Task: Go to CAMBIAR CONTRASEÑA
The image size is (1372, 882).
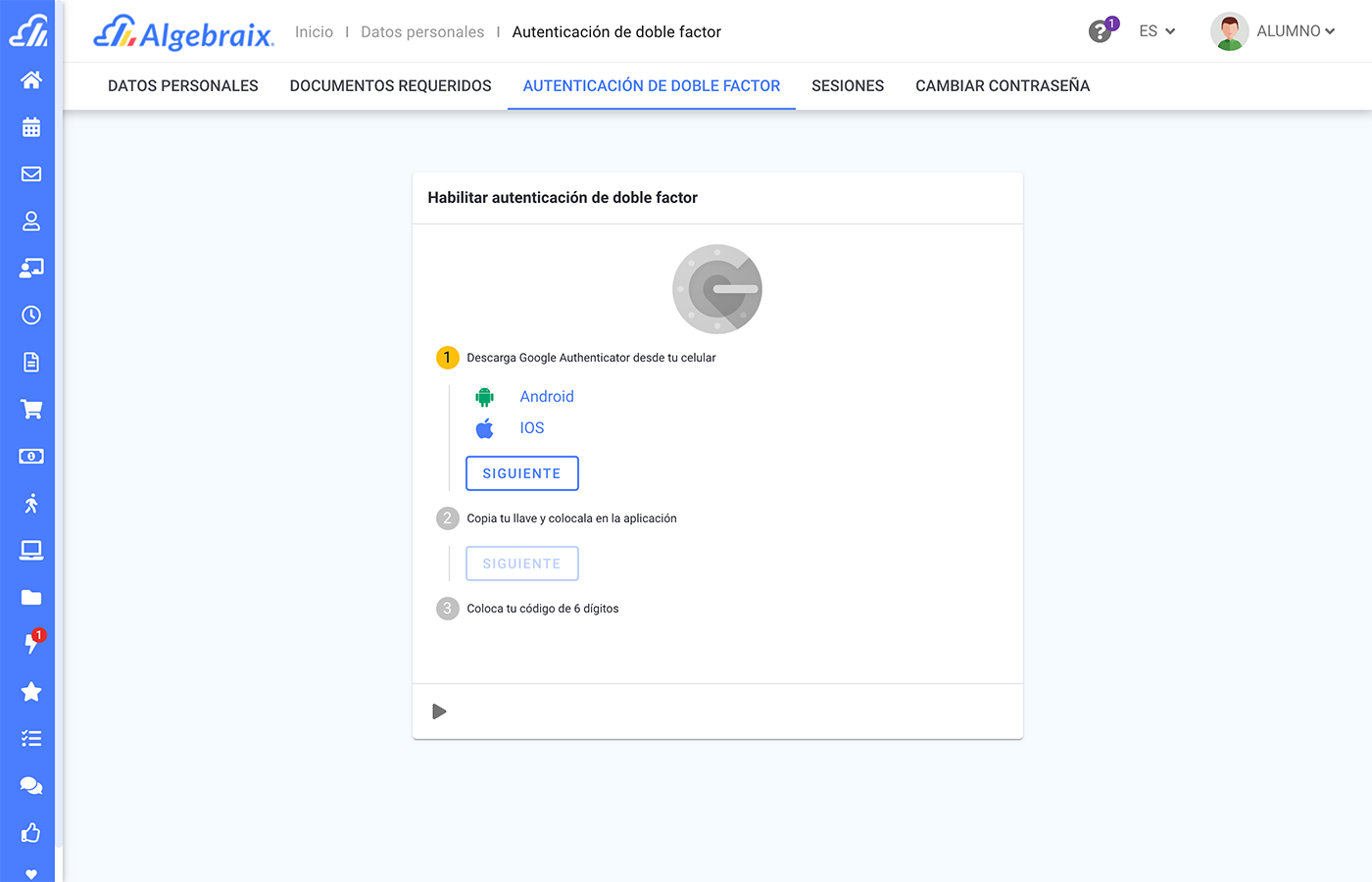Action: (1002, 85)
